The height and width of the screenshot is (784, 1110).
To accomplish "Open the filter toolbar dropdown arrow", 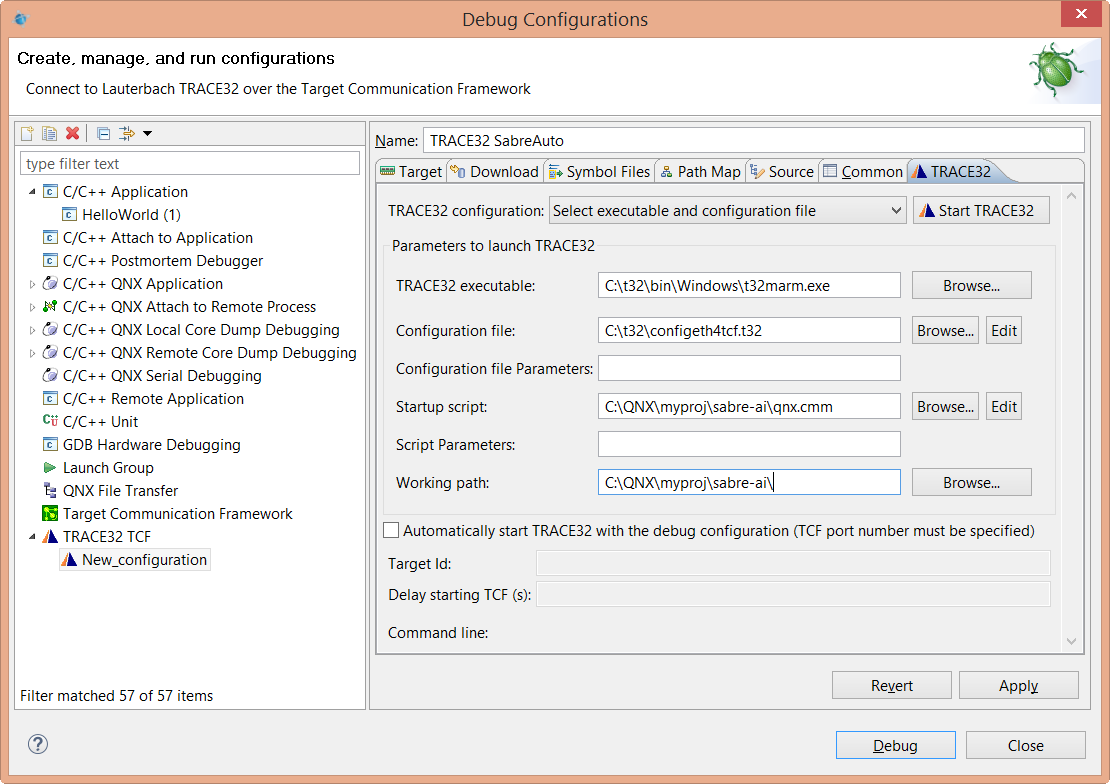I will pyautogui.click(x=147, y=133).
